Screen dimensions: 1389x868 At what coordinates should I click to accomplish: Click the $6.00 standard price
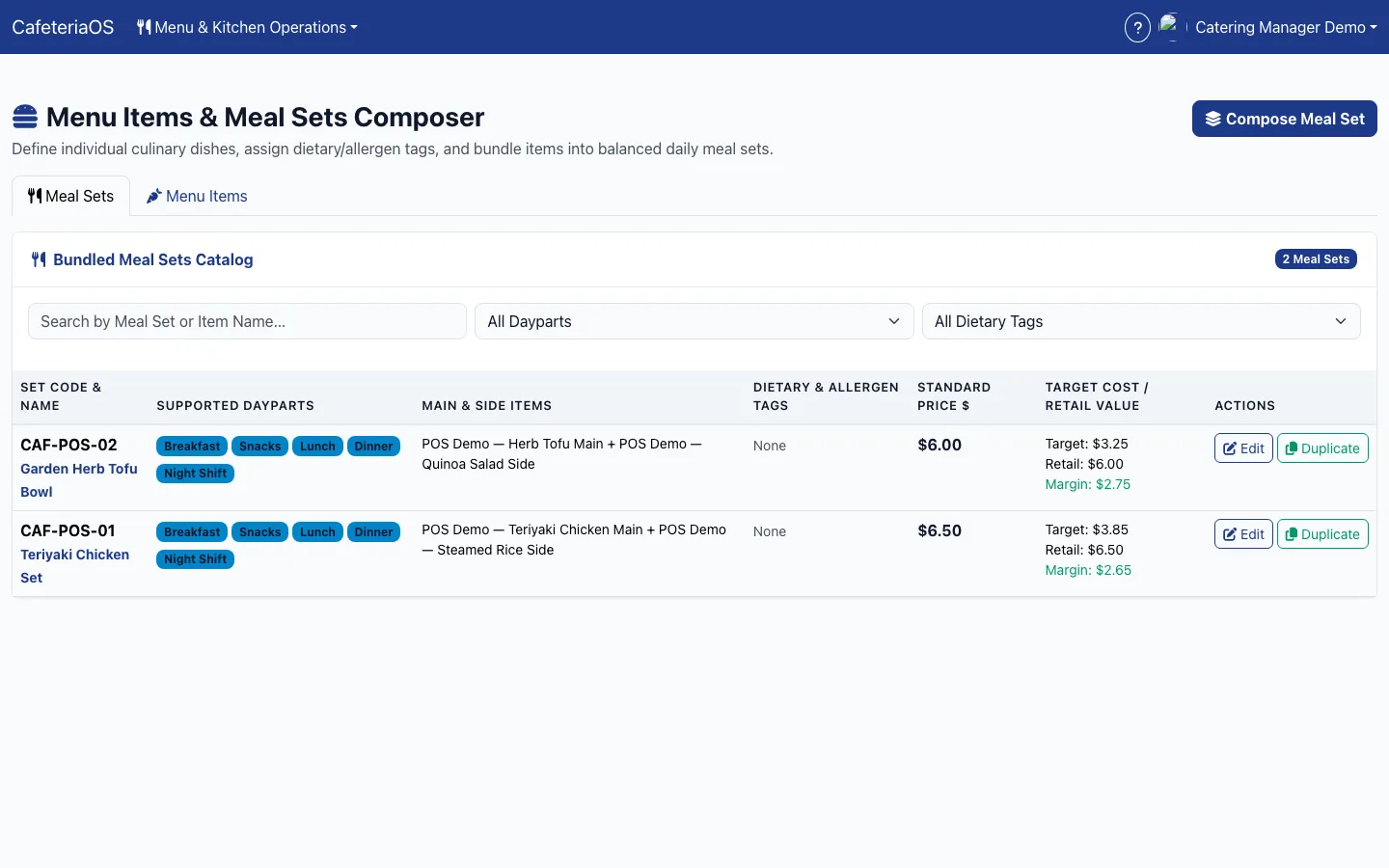[940, 445]
